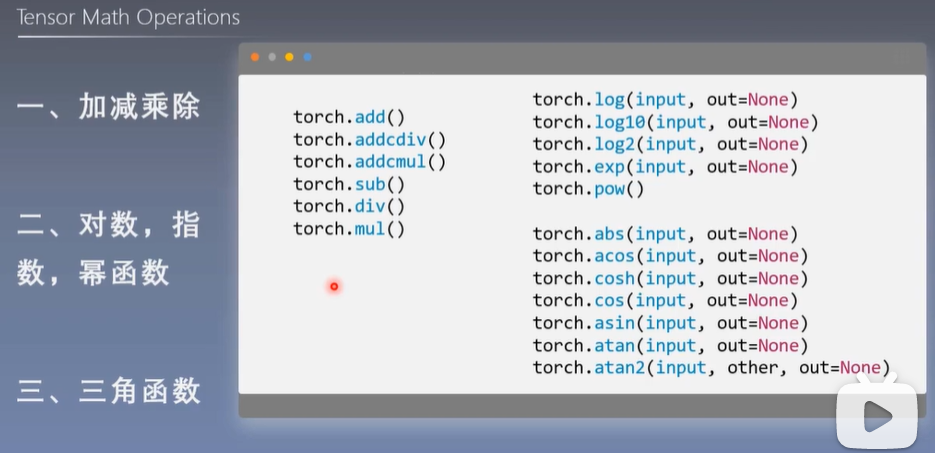Click the line 'torch.abs(input, out=None)'
Screen dimensions: 935x453
pyautogui.click(x=665, y=234)
